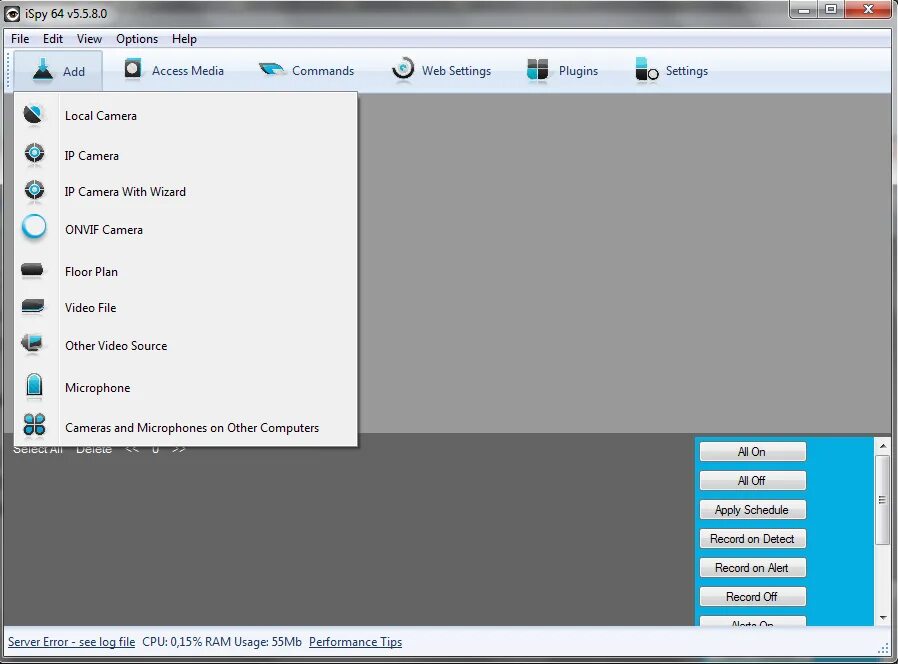This screenshot has height=664, width=898.
Task: Choose Floor Plan menu entry
Action: 186,272
